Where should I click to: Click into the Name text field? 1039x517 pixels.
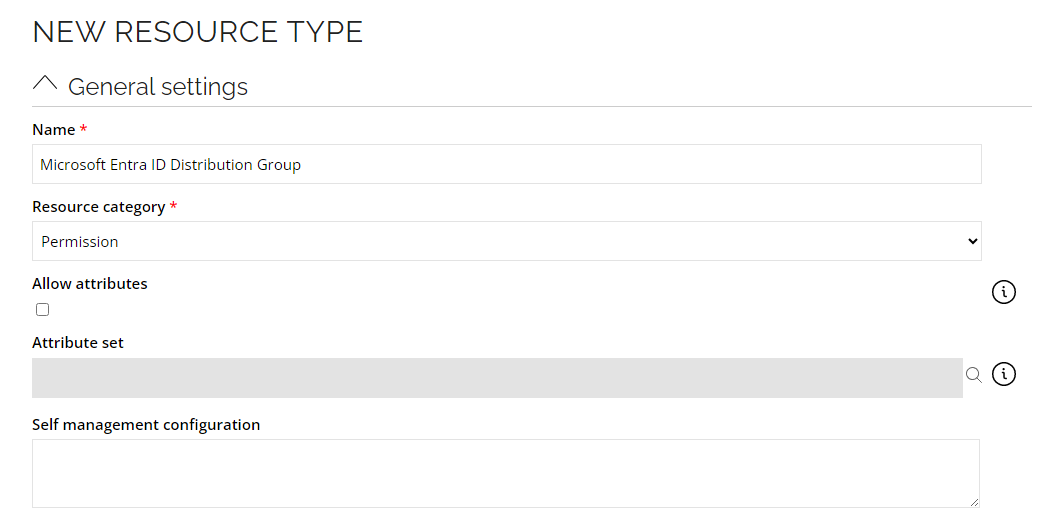pyautogui.click(x=507, y=164)
